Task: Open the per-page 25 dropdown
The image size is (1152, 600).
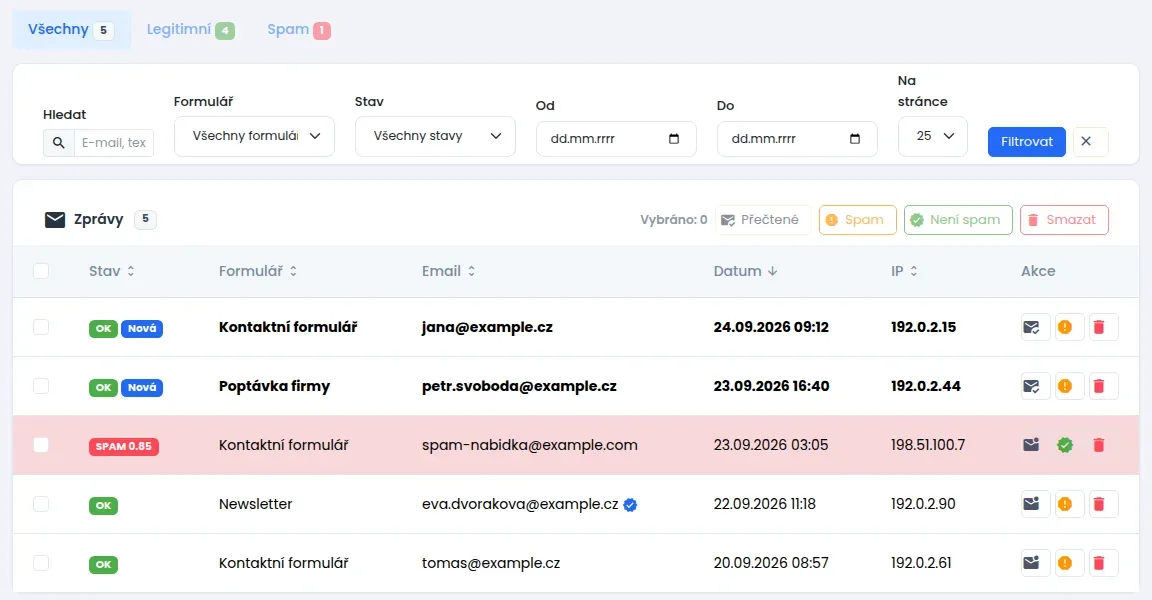Action: pyautogui.click(x=932, y=136)
